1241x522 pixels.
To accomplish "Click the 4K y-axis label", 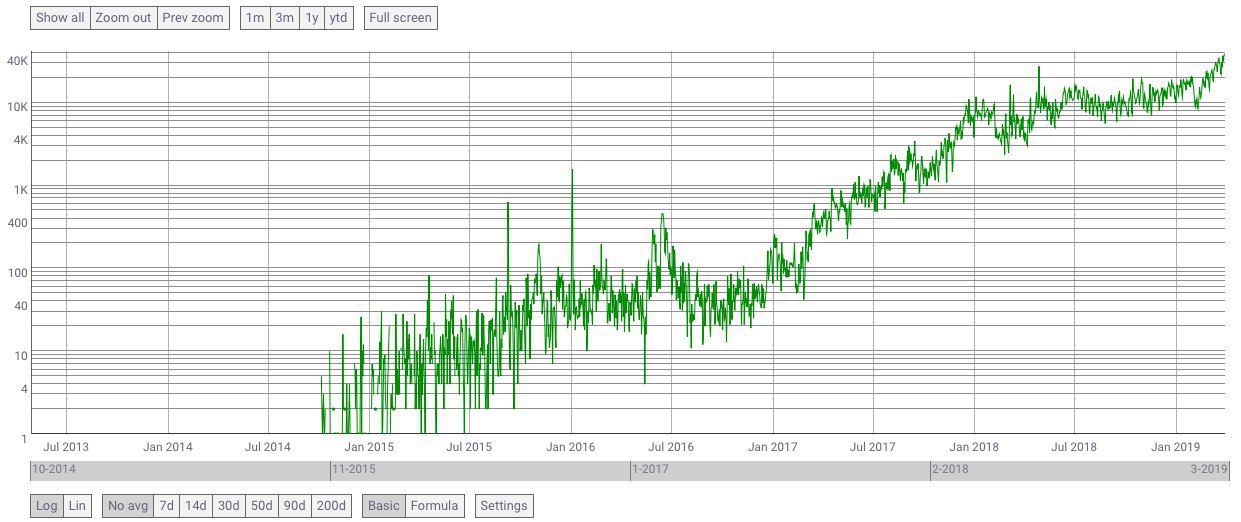I will pyautogui.click(x=21, y=140).
